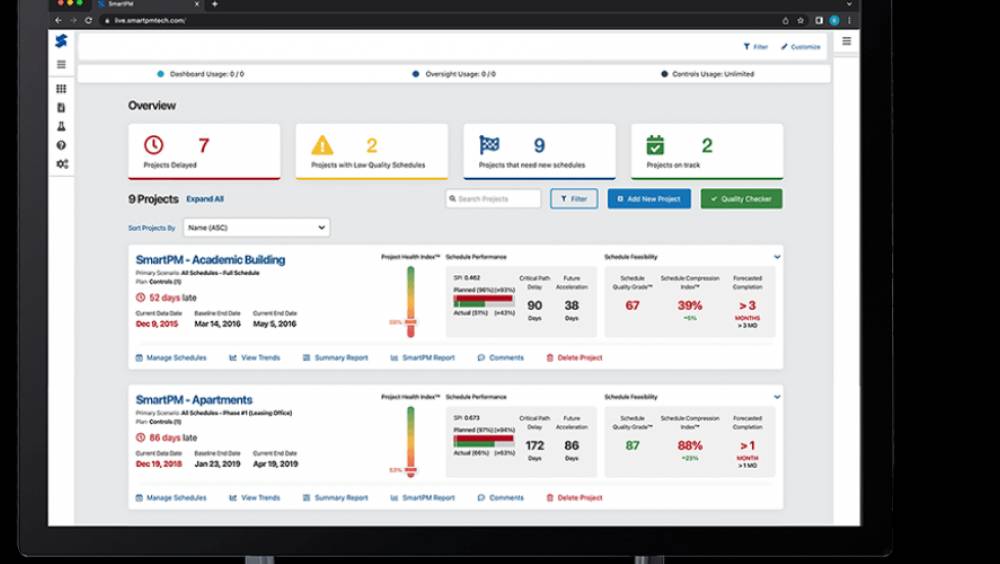Click the yellow warning triangle icon
Image resolution: width=1000 pixels, height=564 pixels.
pos(322,145)
